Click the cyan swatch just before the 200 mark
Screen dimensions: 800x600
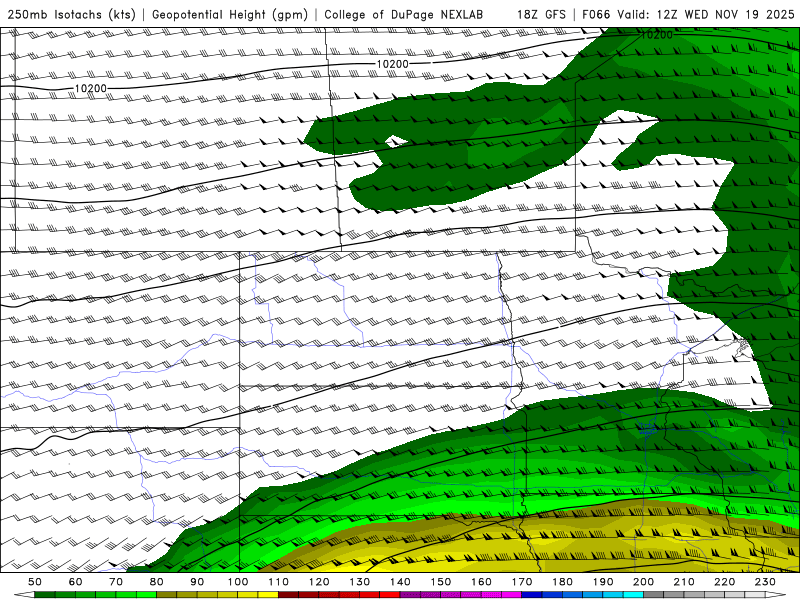pos(633,595)
